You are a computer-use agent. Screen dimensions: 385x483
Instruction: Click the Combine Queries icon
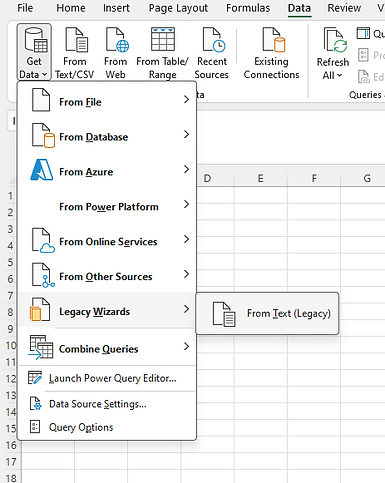(x=41, y=347)
